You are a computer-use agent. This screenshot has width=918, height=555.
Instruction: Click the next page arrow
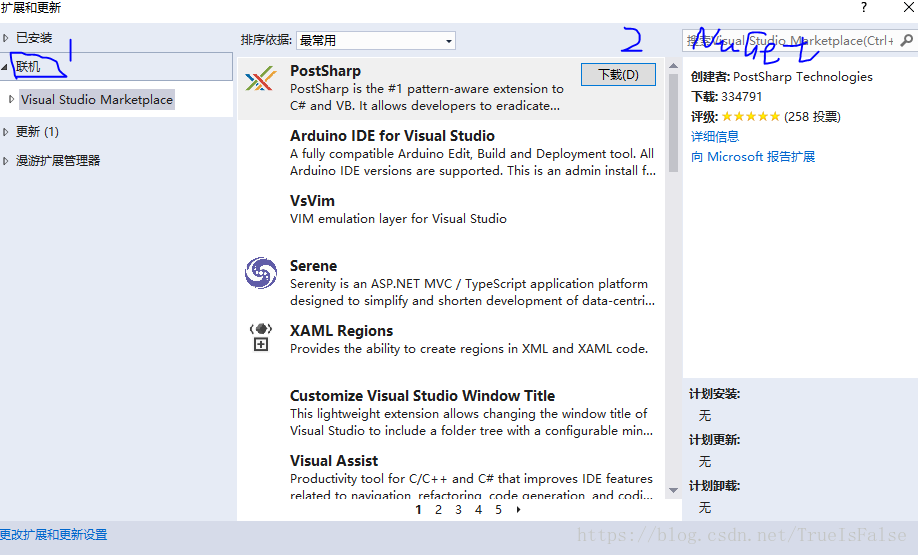click(x=519, y=510)
